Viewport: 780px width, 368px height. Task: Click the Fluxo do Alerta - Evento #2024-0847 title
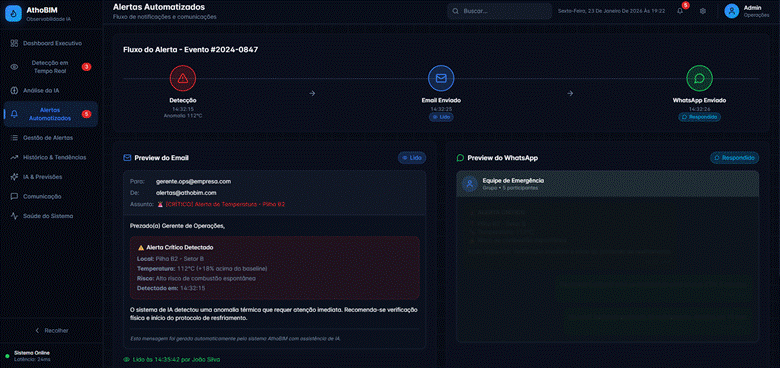click(x=191, y=50)
